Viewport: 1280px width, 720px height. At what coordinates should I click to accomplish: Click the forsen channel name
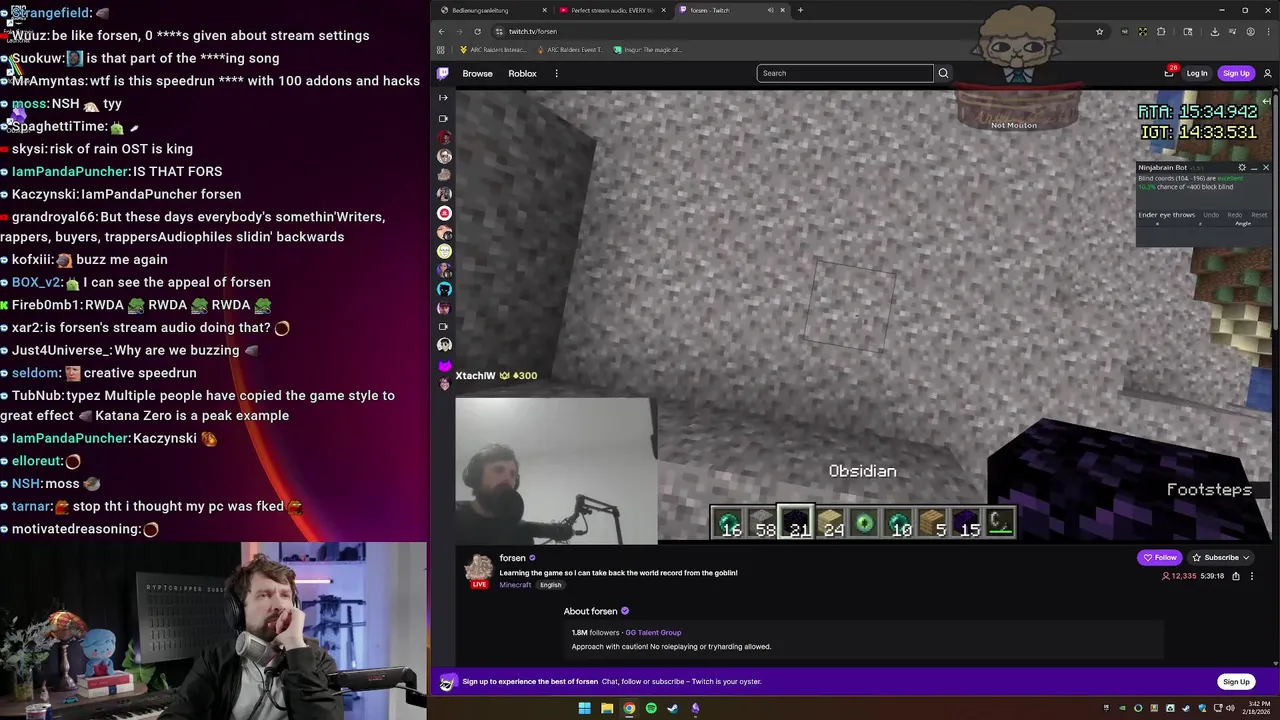coord(512,558)
